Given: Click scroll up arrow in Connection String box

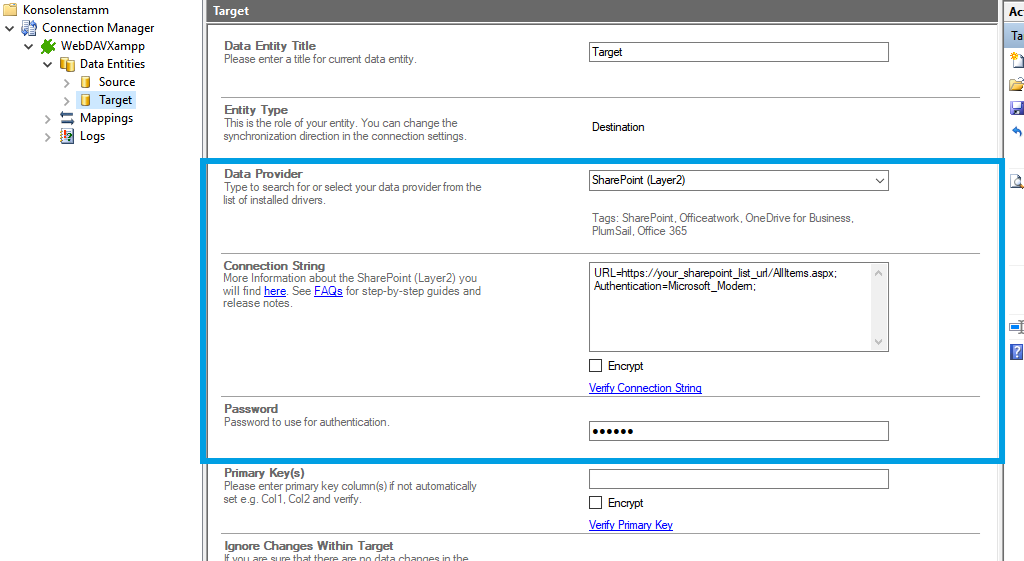Looking at the screenshot, I should pyautogui.click(x=878, y=273).
